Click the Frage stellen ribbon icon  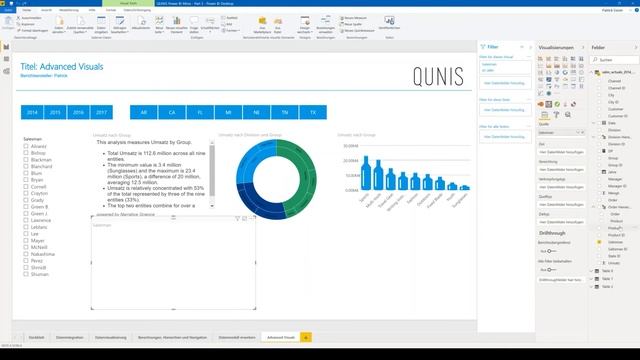coord(194,24)
